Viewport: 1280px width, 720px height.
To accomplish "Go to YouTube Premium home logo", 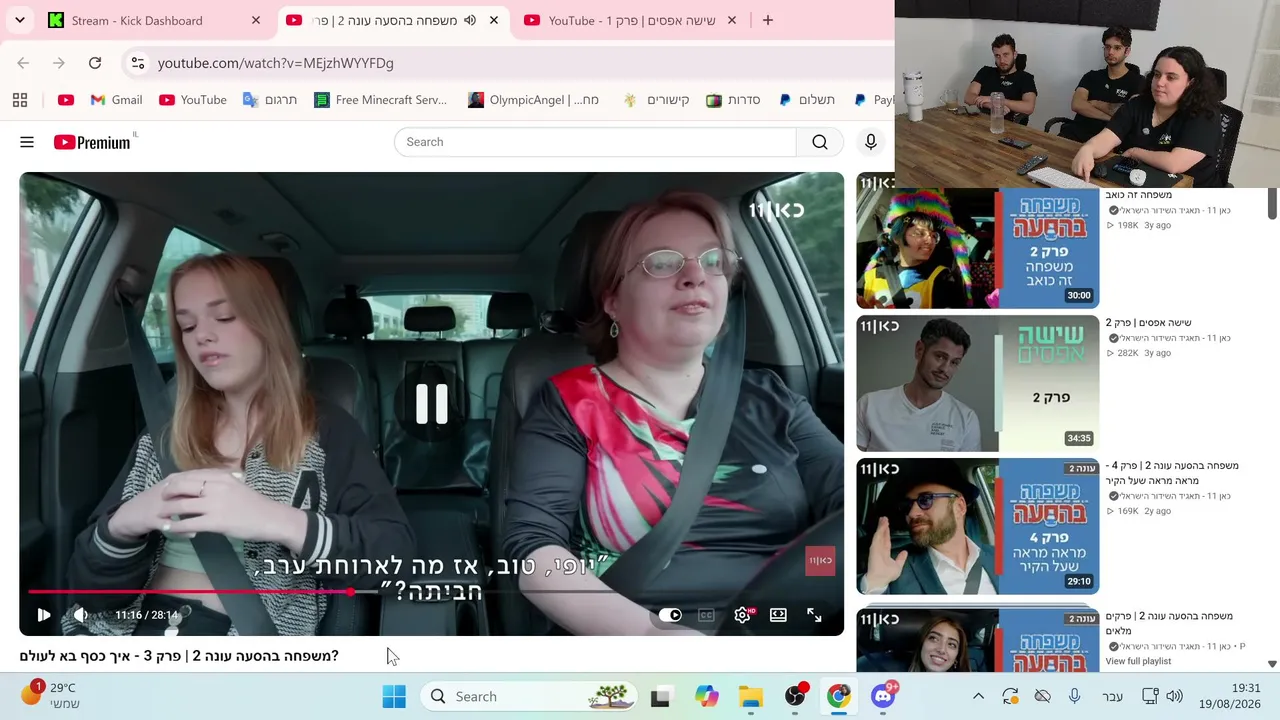I will pyautogui.click(x=92, y=142).
